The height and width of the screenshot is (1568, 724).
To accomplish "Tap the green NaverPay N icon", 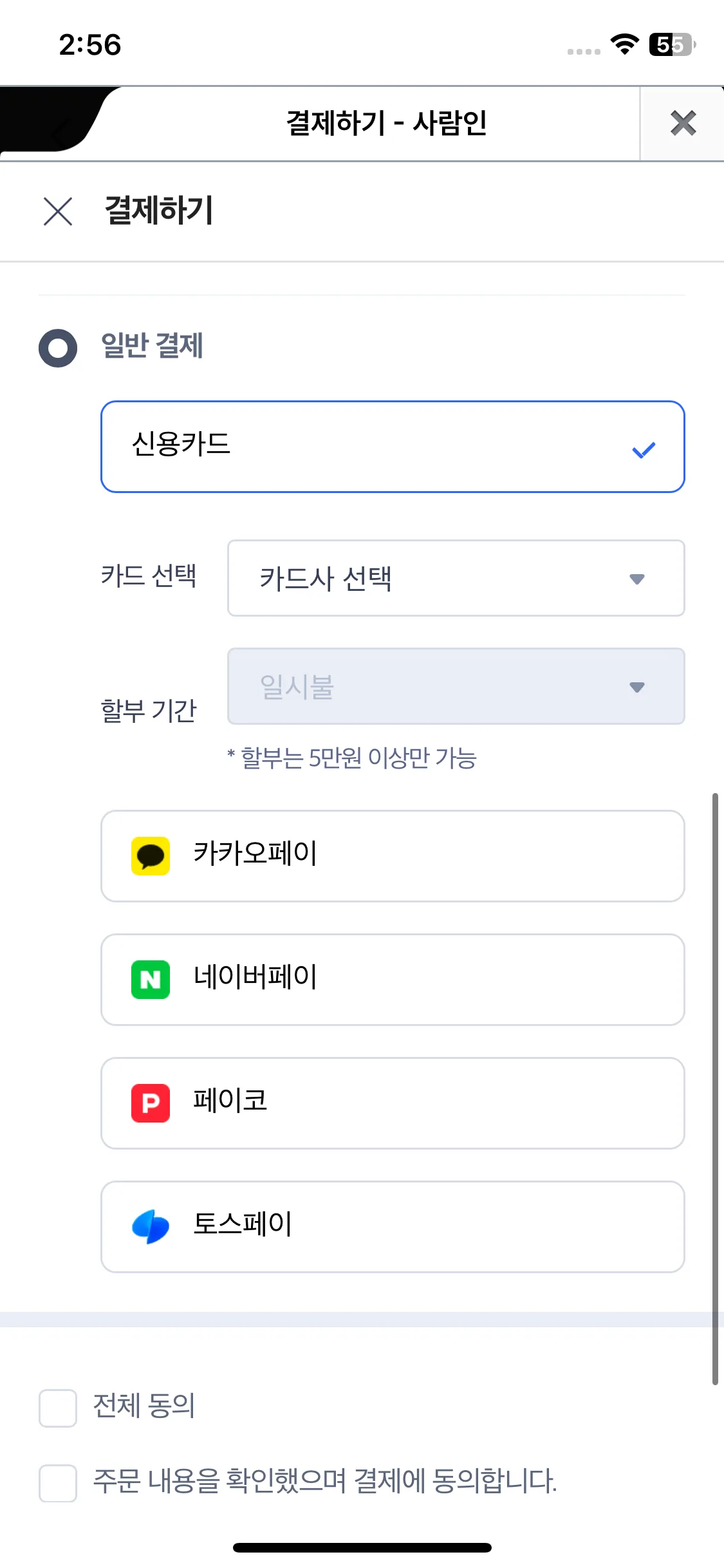I will click(151, 980).
